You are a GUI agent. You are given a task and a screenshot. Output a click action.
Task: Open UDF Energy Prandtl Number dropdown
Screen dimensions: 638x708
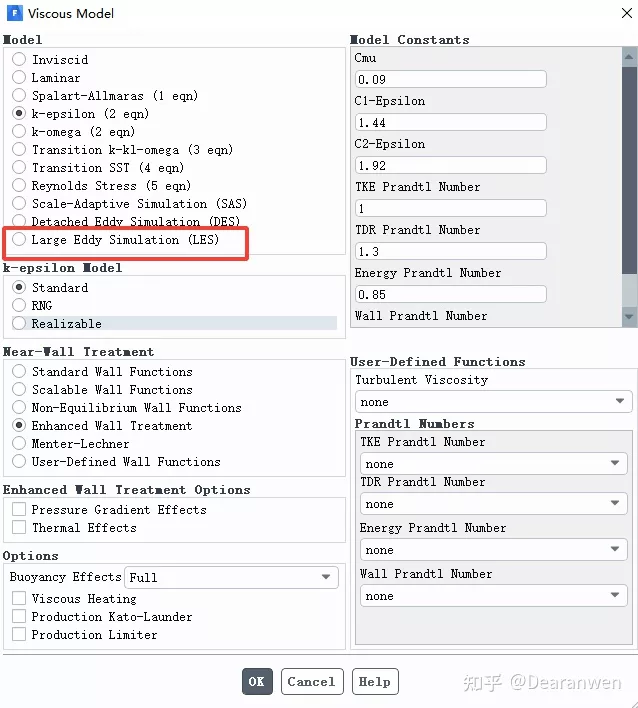[494, 550]
